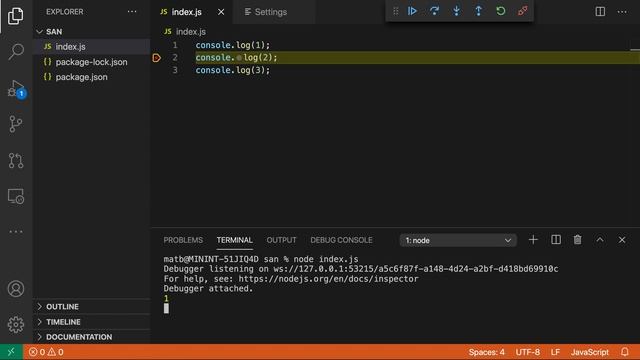Viewport: 640px width, 360px height.
Task: Open Run and Debug view
Action: pos(16,88)
